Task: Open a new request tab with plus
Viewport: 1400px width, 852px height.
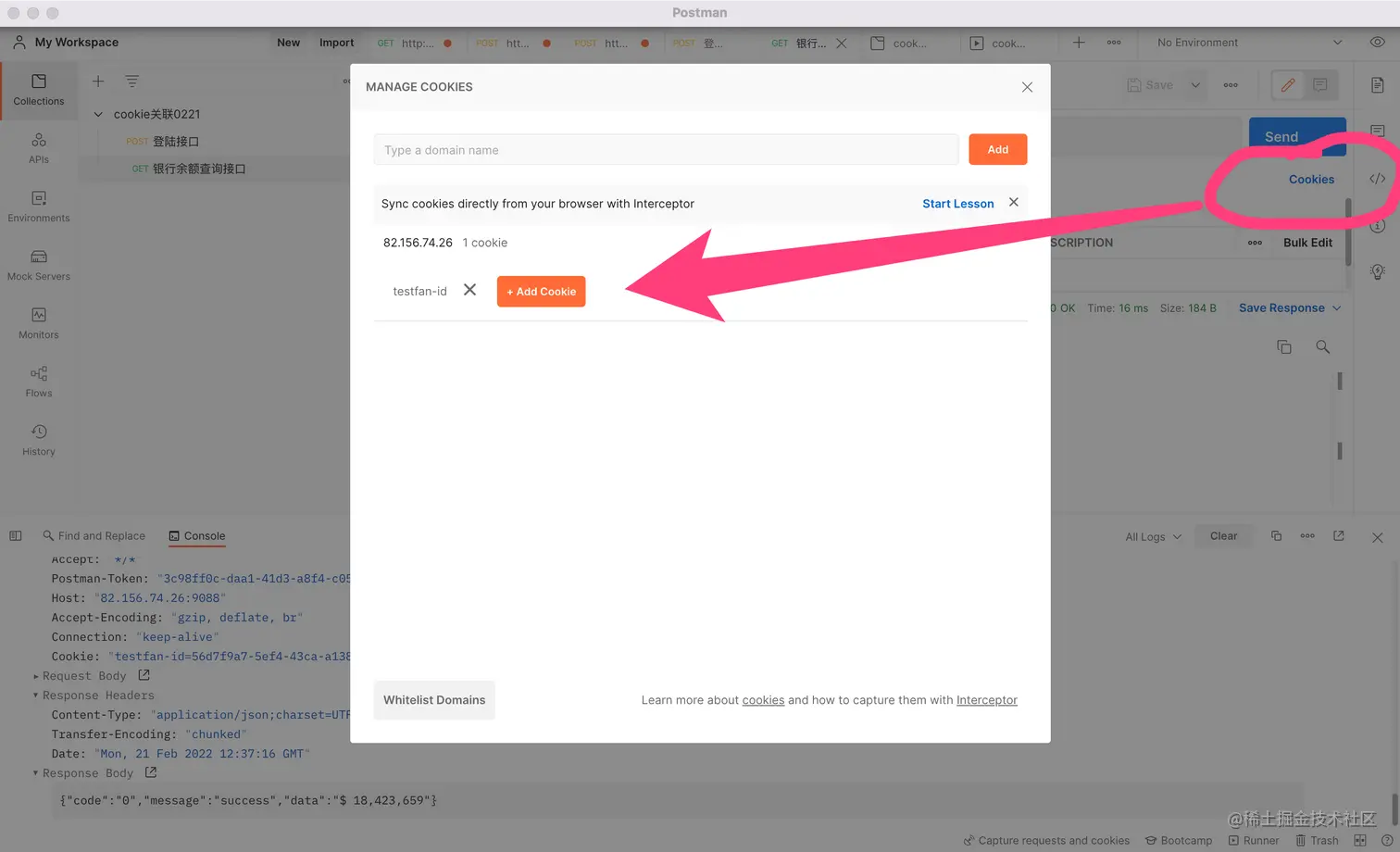Action: click(1079, 43)
